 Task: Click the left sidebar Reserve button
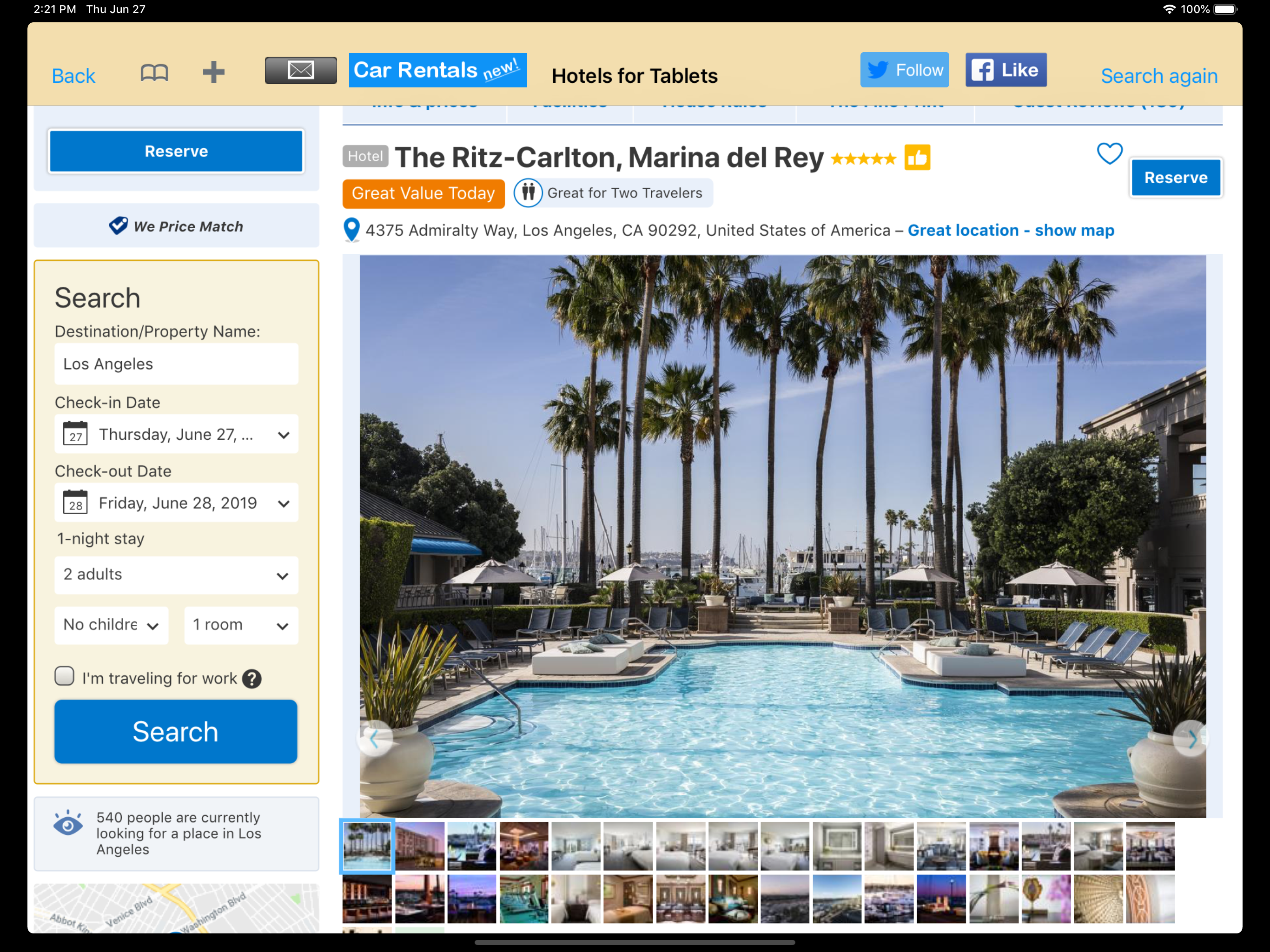click(x=176, y=151)
